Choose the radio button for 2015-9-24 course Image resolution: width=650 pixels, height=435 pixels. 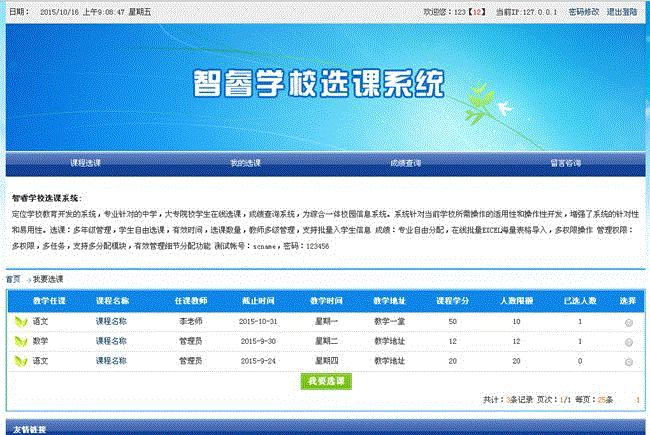[x=628, y=360]
